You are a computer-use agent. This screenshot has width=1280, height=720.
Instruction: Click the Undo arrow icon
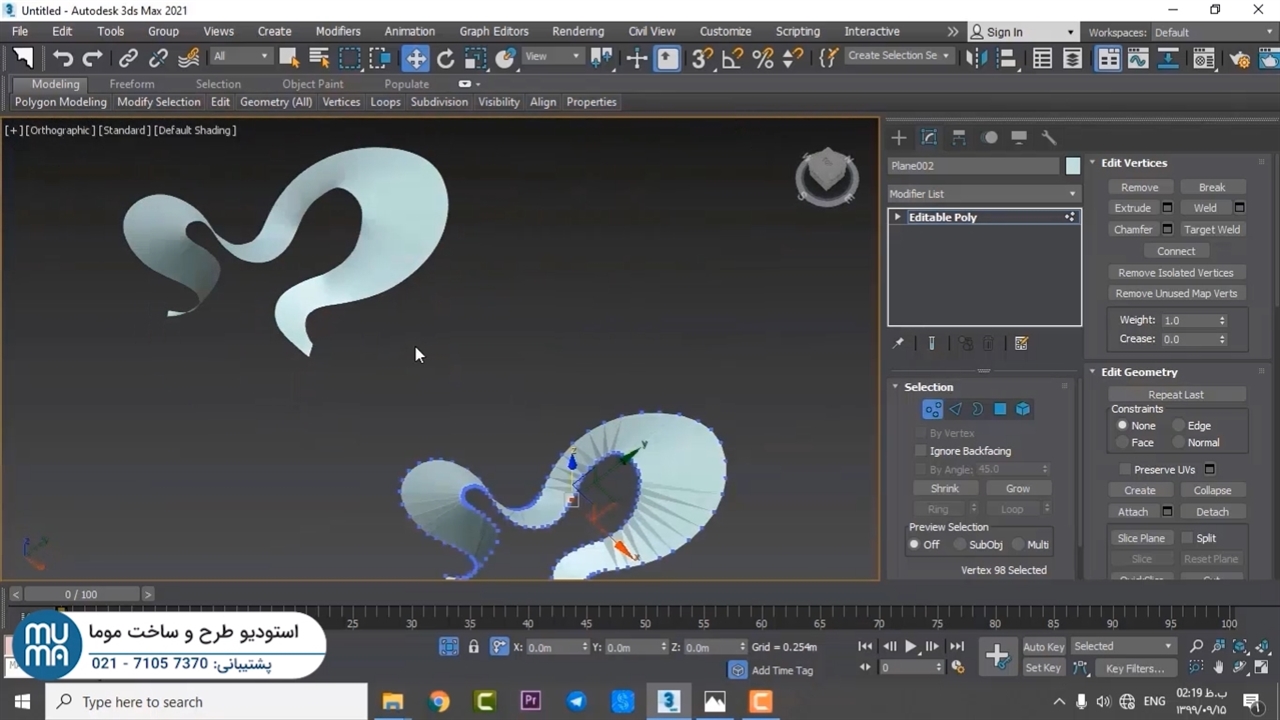click(x=63, y=58)
